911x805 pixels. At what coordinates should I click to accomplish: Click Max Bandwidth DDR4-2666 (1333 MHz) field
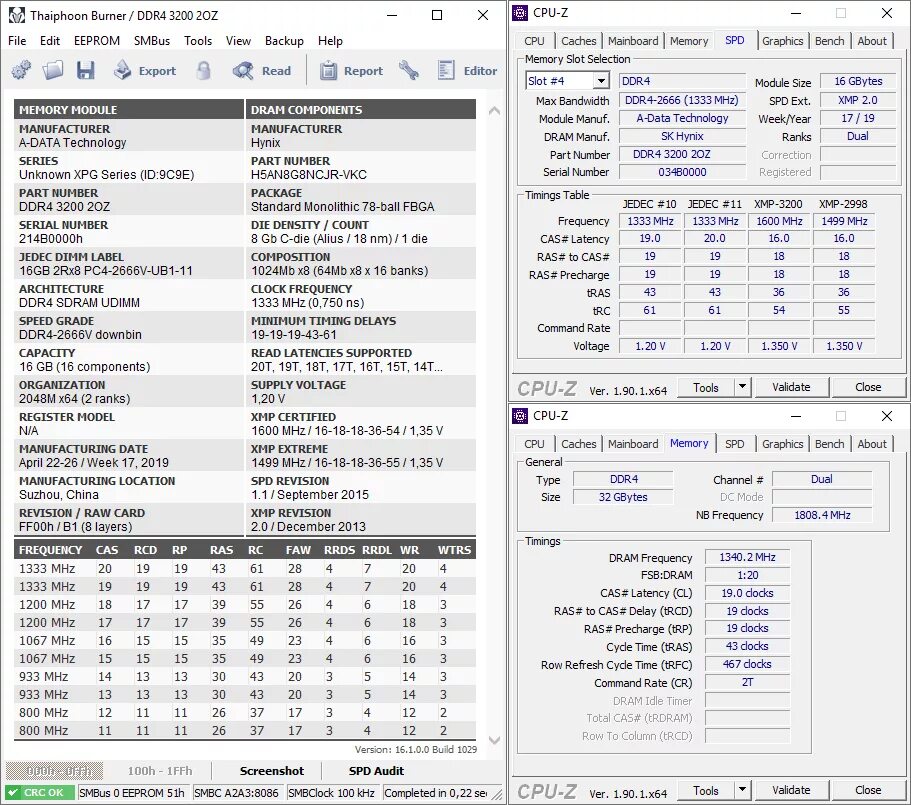(682, 100)
